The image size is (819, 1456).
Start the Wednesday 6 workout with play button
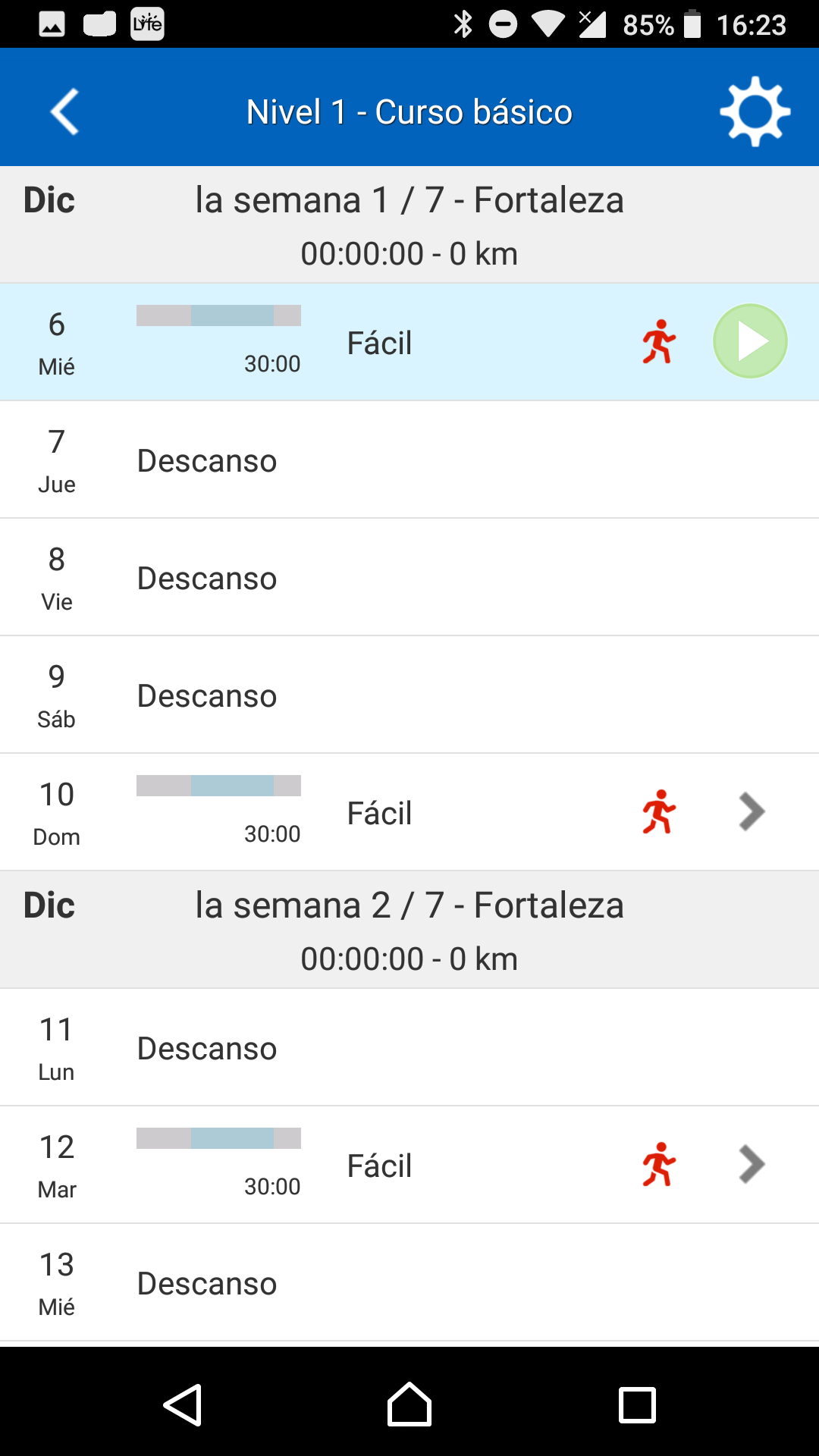[x=750, y=341]
